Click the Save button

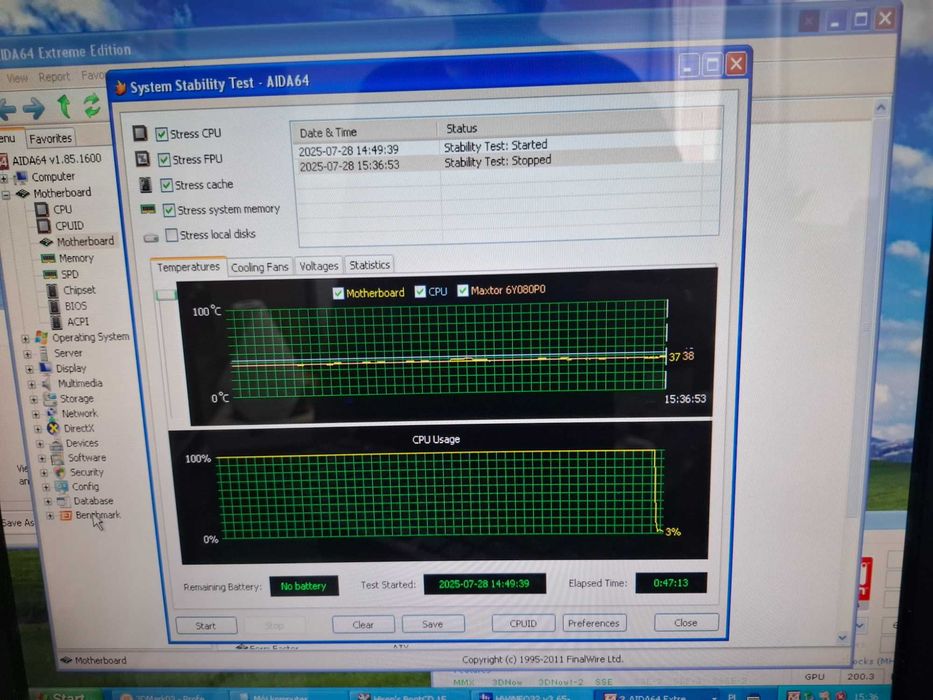(x=433, y=624)
